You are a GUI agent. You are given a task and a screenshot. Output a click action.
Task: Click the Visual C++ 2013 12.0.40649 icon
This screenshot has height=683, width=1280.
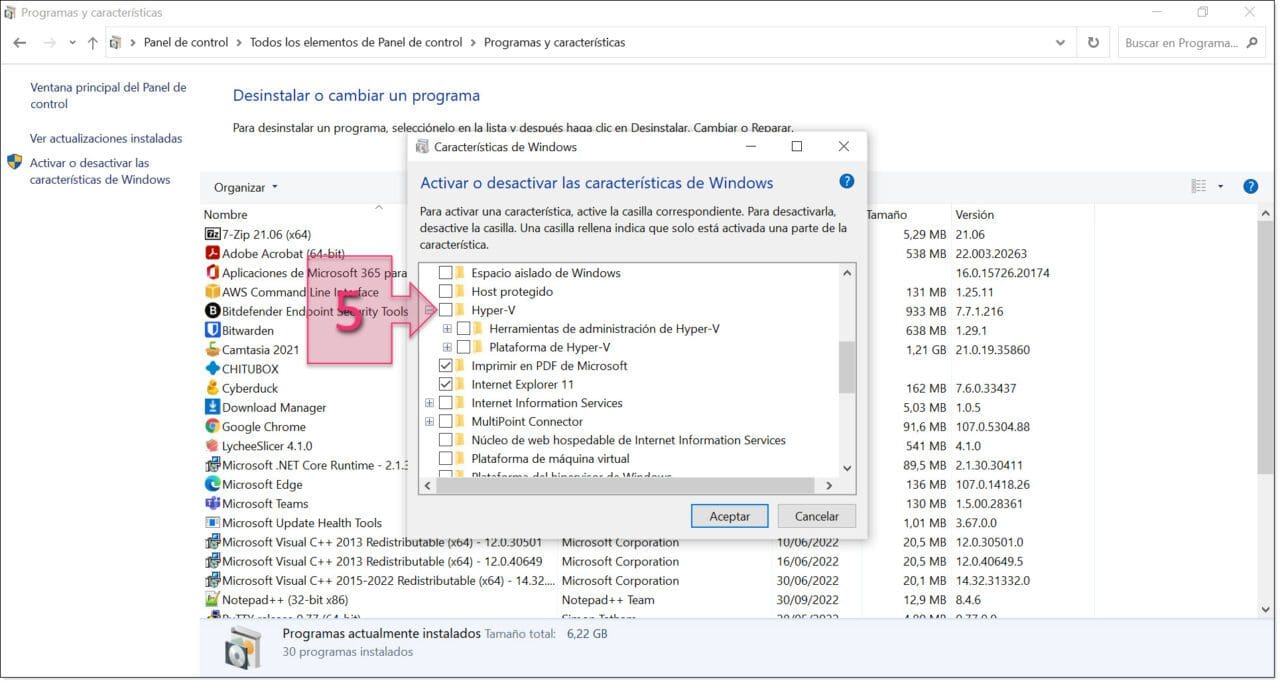[212, 561]
